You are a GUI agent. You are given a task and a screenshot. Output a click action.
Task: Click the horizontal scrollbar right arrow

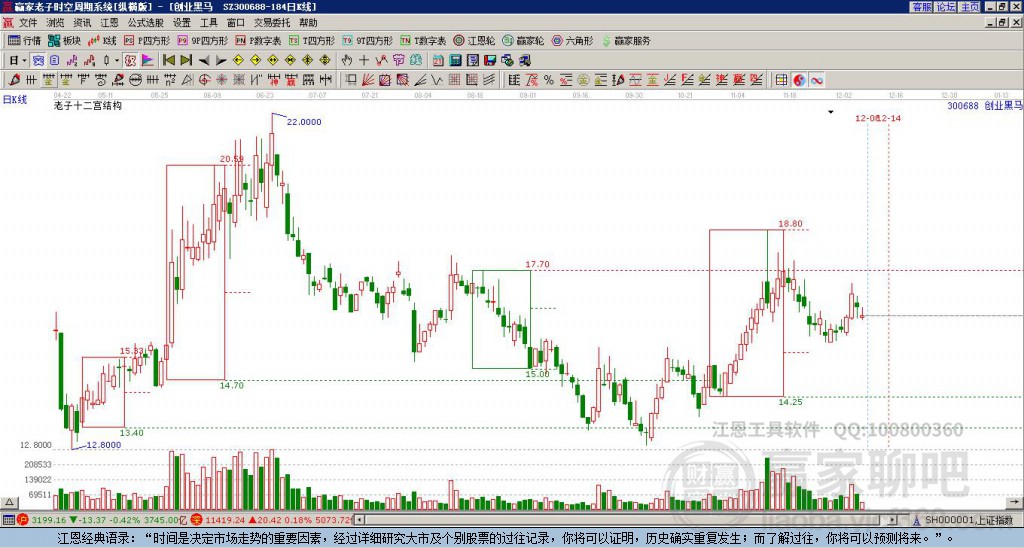coord(892,520)
